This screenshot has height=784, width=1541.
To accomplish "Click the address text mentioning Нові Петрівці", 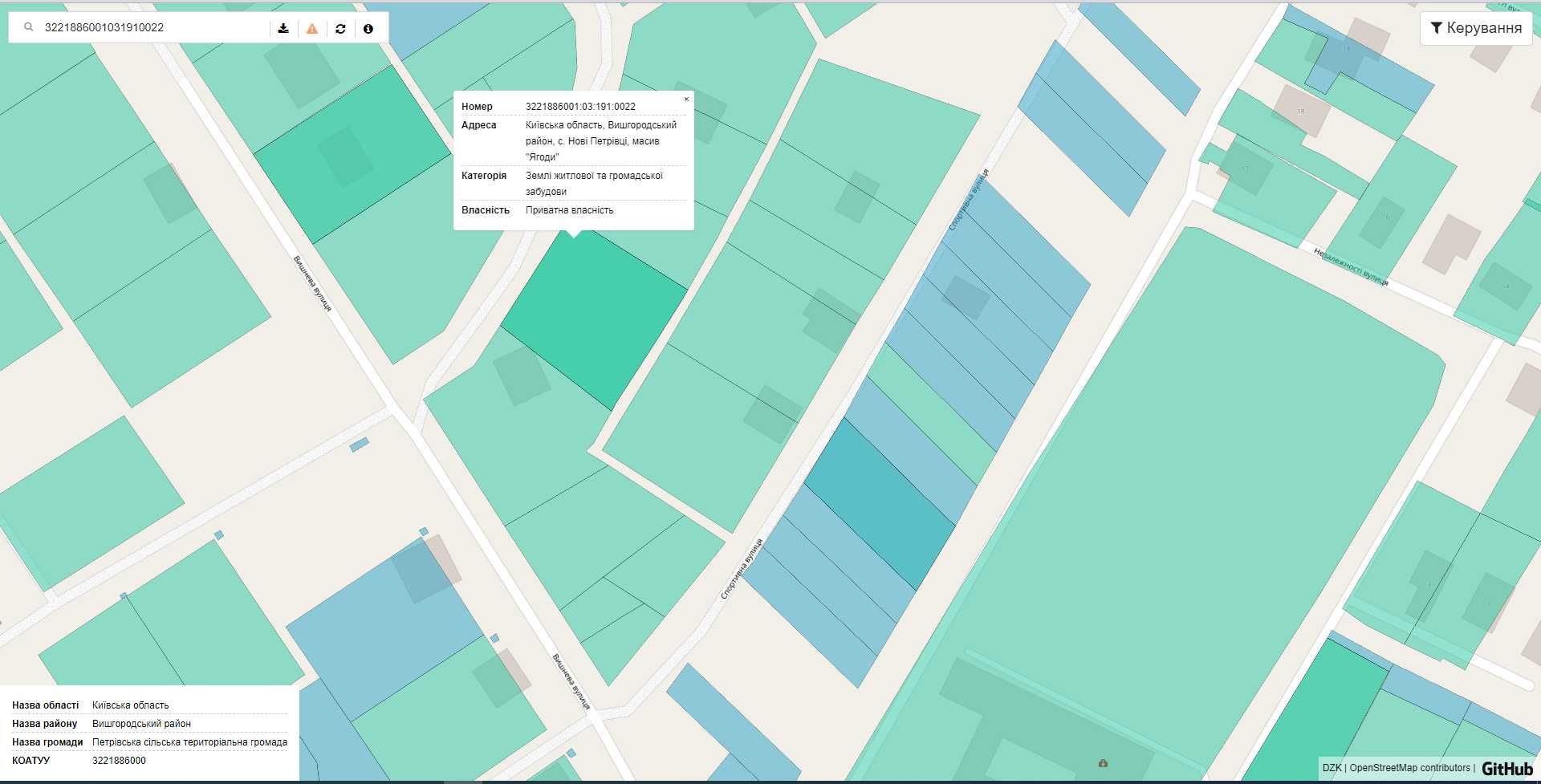I will point(601,141).
